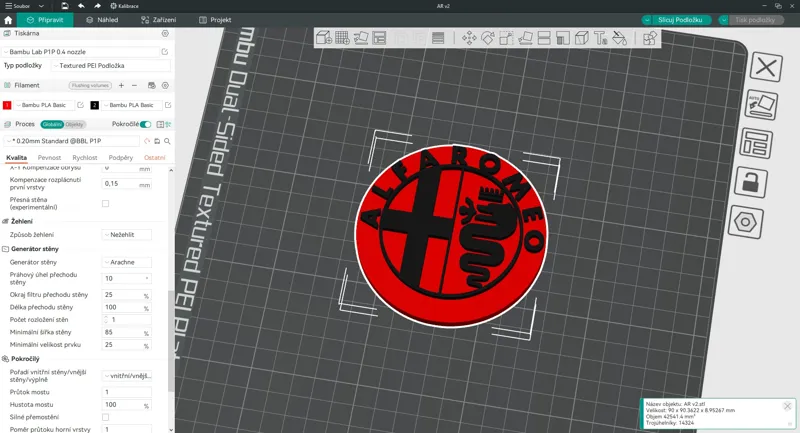Open Způsob žehlení dropdown
Image resolution: width=800 pixels, height=433 pixels.
(127, 235)
